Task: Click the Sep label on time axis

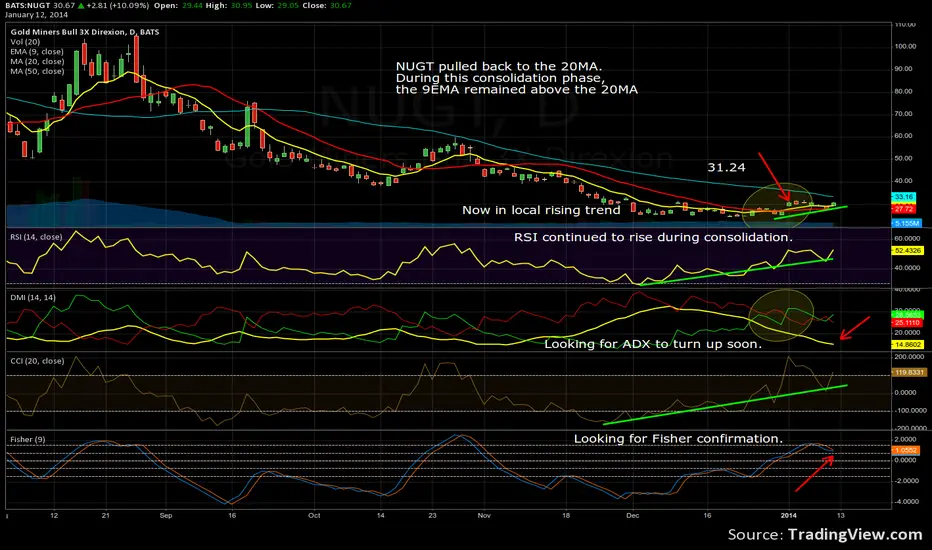Action: [x=166, y=516]
